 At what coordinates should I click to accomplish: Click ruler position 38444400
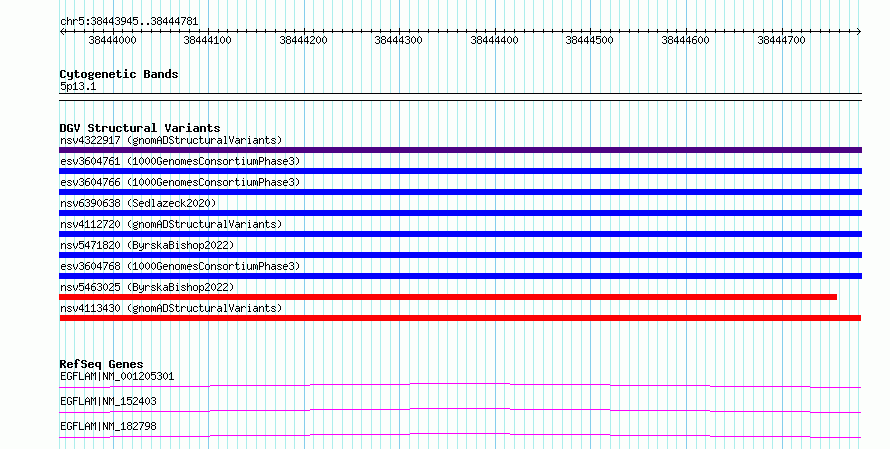(494, 40)
